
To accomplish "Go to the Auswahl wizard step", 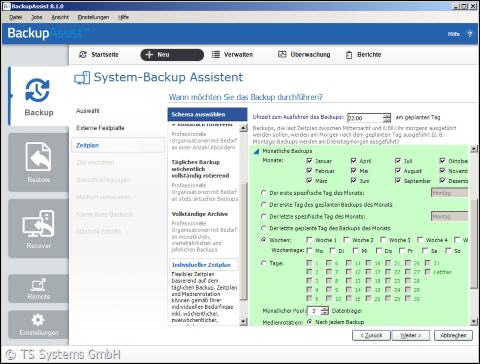I will (x=88, y=111).
